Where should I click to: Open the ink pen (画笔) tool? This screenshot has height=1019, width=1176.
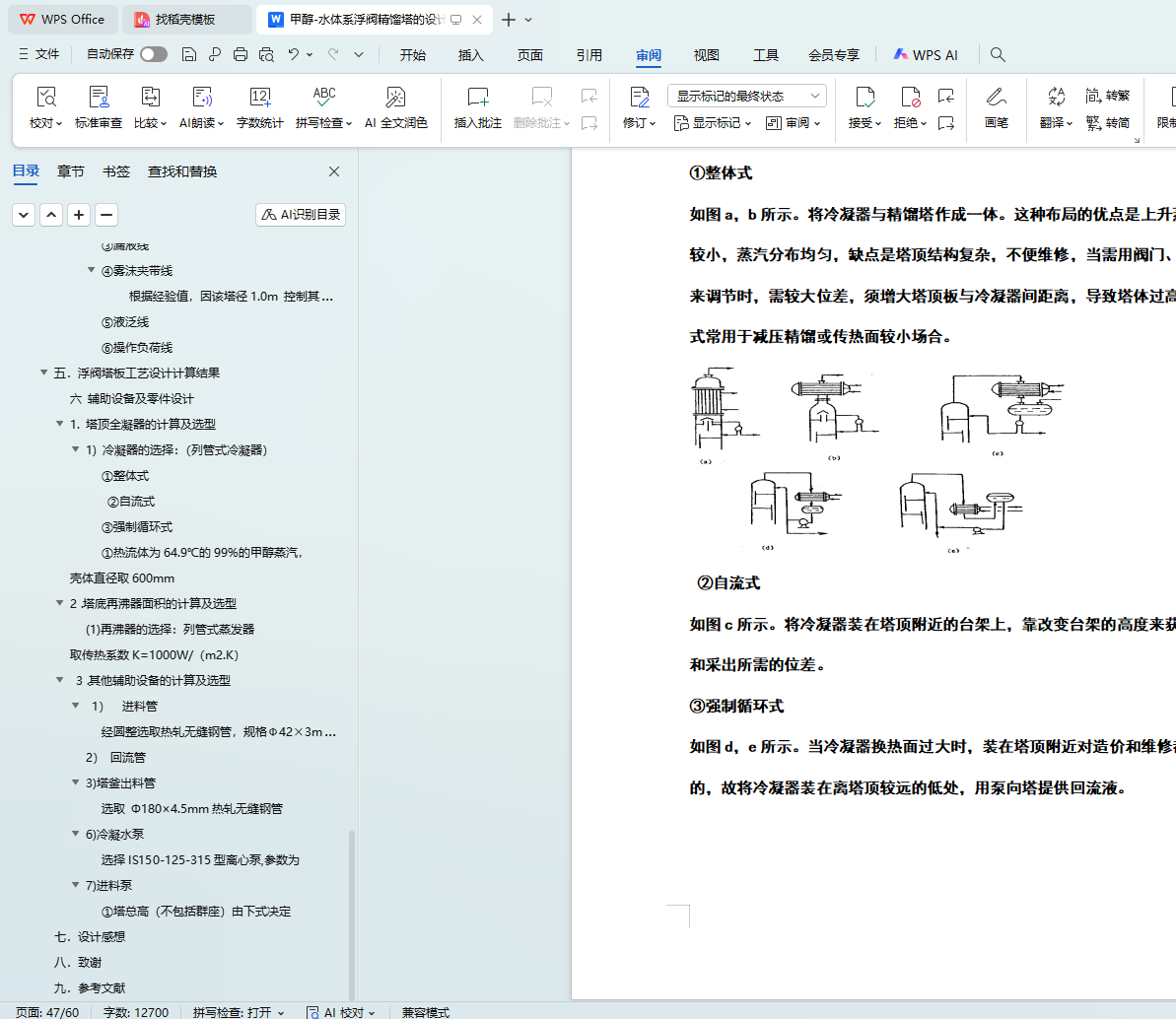pyautogui.click(x=996, y=98)
